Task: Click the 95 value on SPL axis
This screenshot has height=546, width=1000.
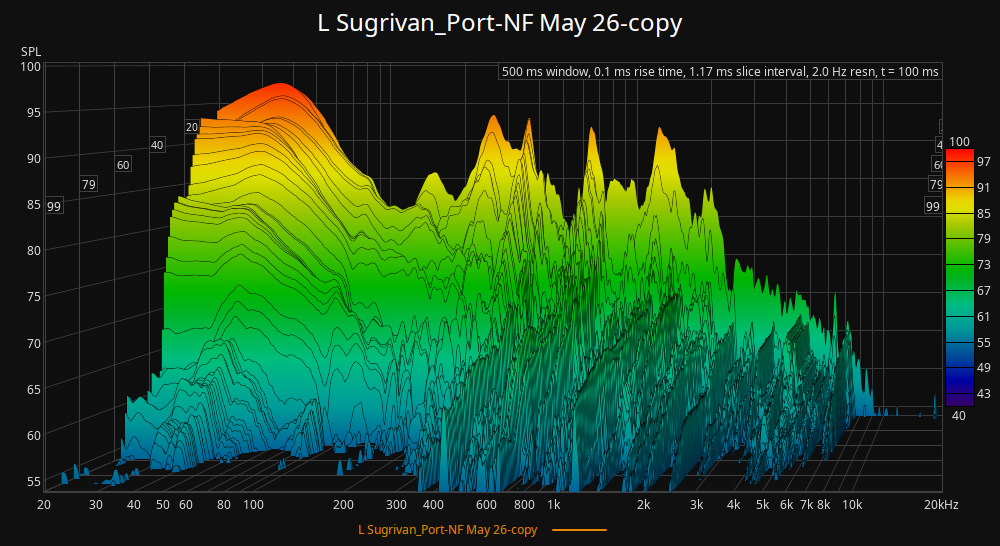Action: pos(31,112)
